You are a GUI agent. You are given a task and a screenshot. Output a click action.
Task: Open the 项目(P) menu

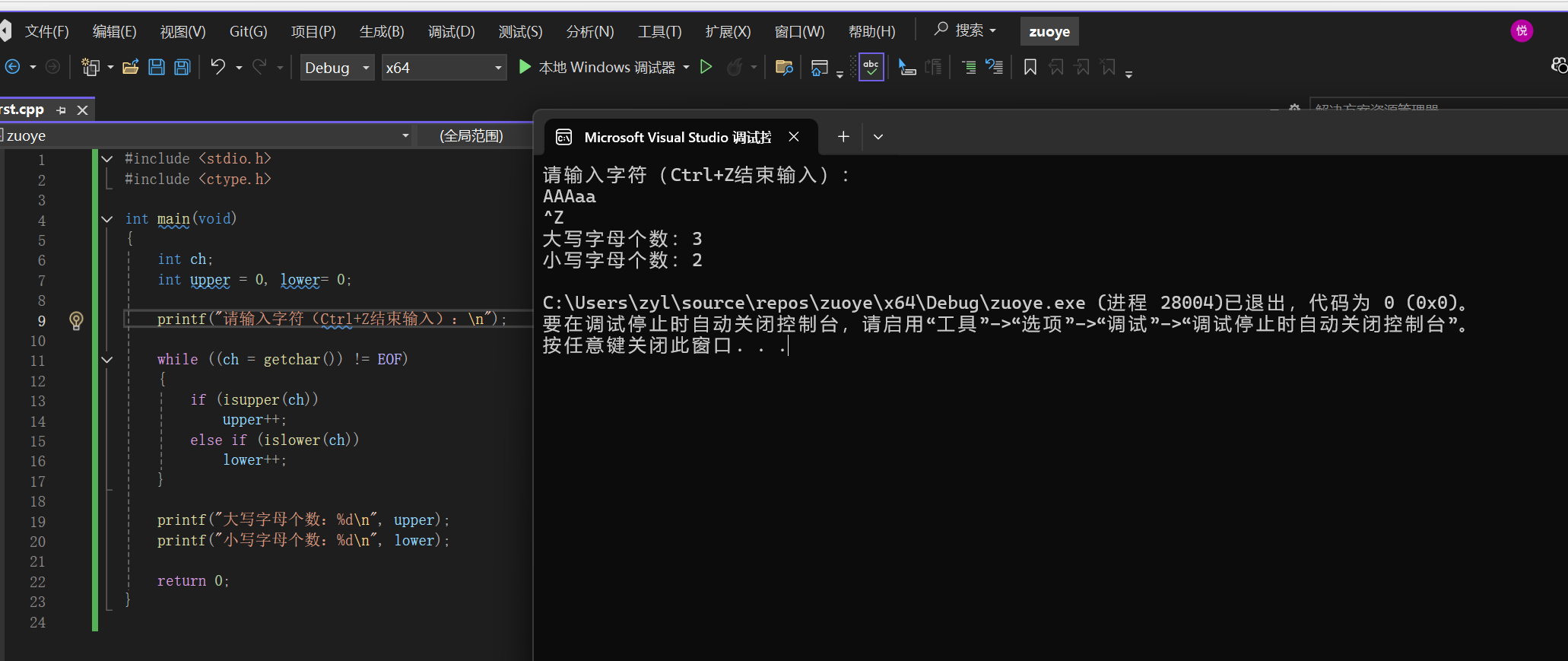(313, 31)
